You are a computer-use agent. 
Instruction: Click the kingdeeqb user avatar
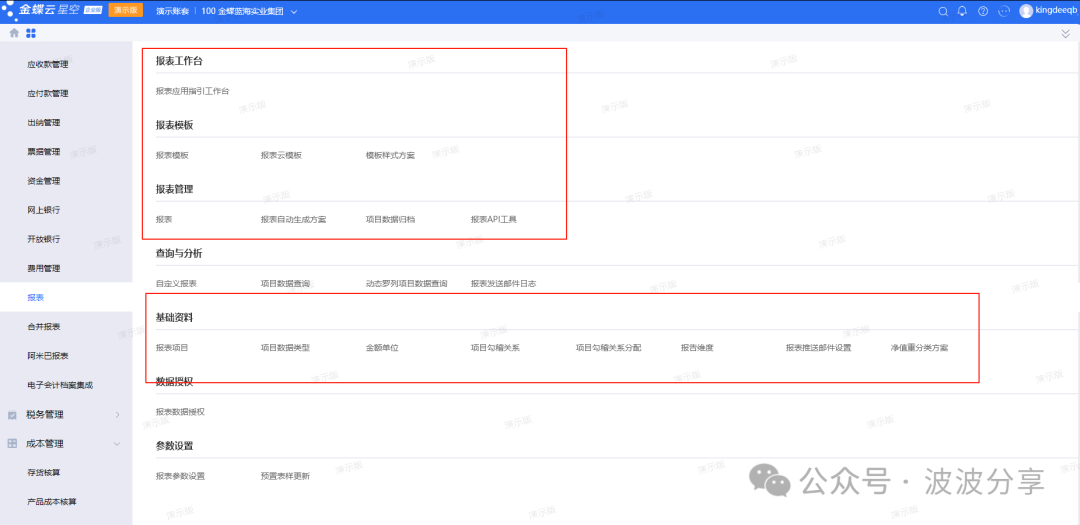point(1026,11)
